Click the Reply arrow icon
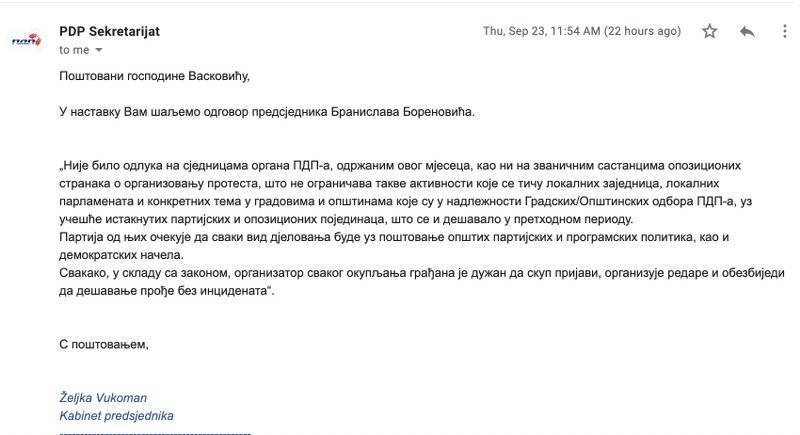 coord(746,32)
